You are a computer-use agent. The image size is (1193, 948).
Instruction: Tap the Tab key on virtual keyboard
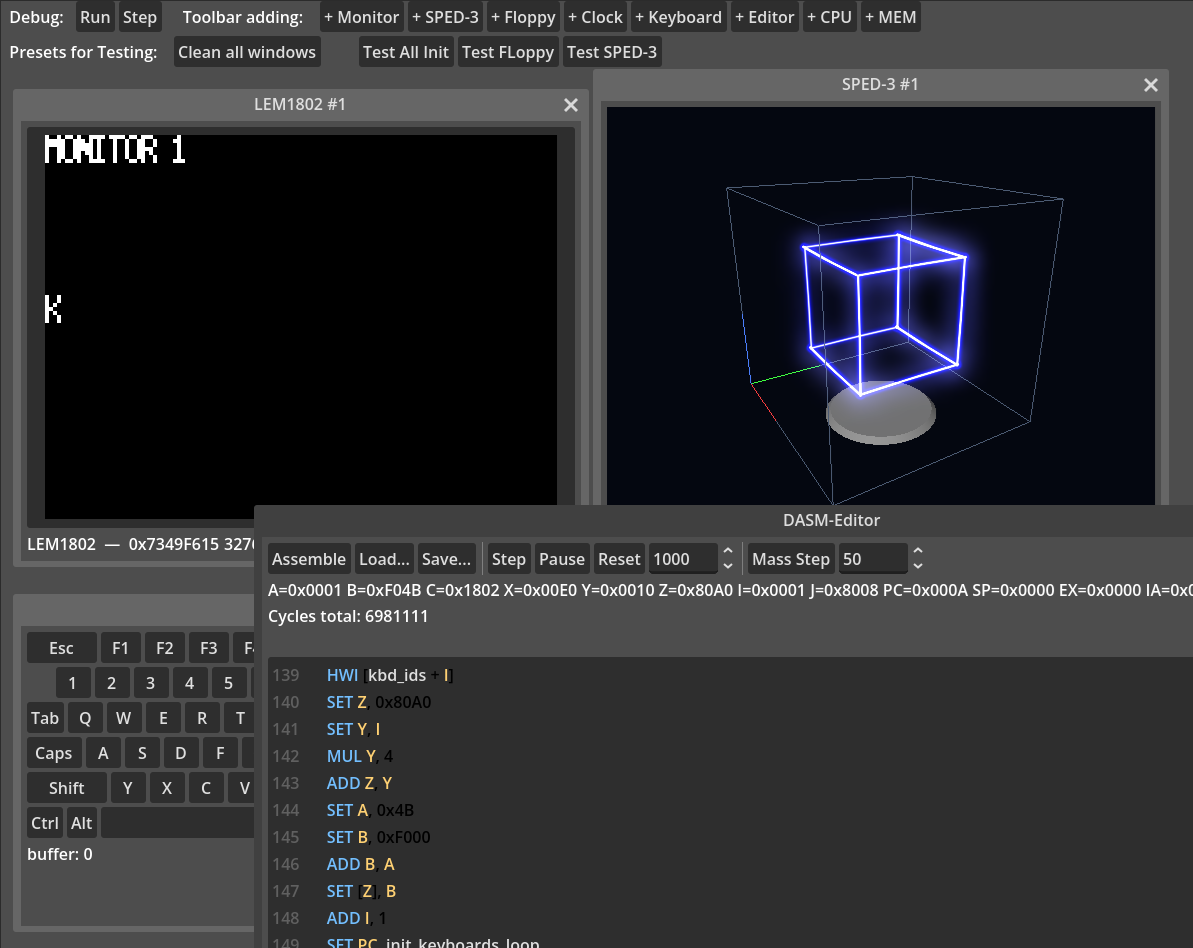click(45, 718)
